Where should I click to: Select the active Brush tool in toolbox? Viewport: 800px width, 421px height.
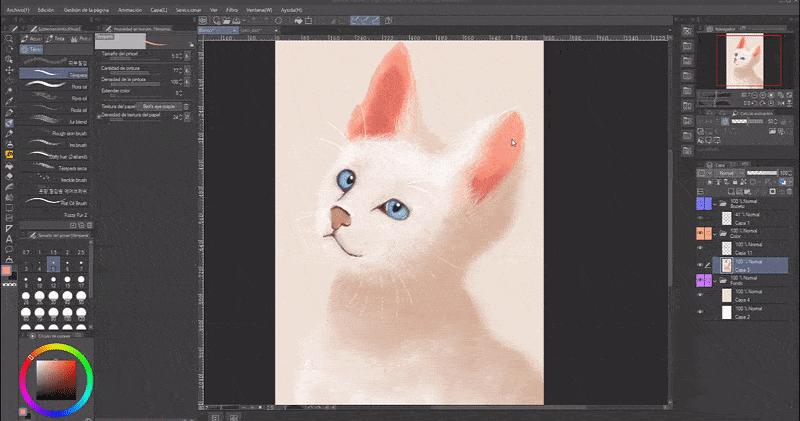(x=9, y=123)
